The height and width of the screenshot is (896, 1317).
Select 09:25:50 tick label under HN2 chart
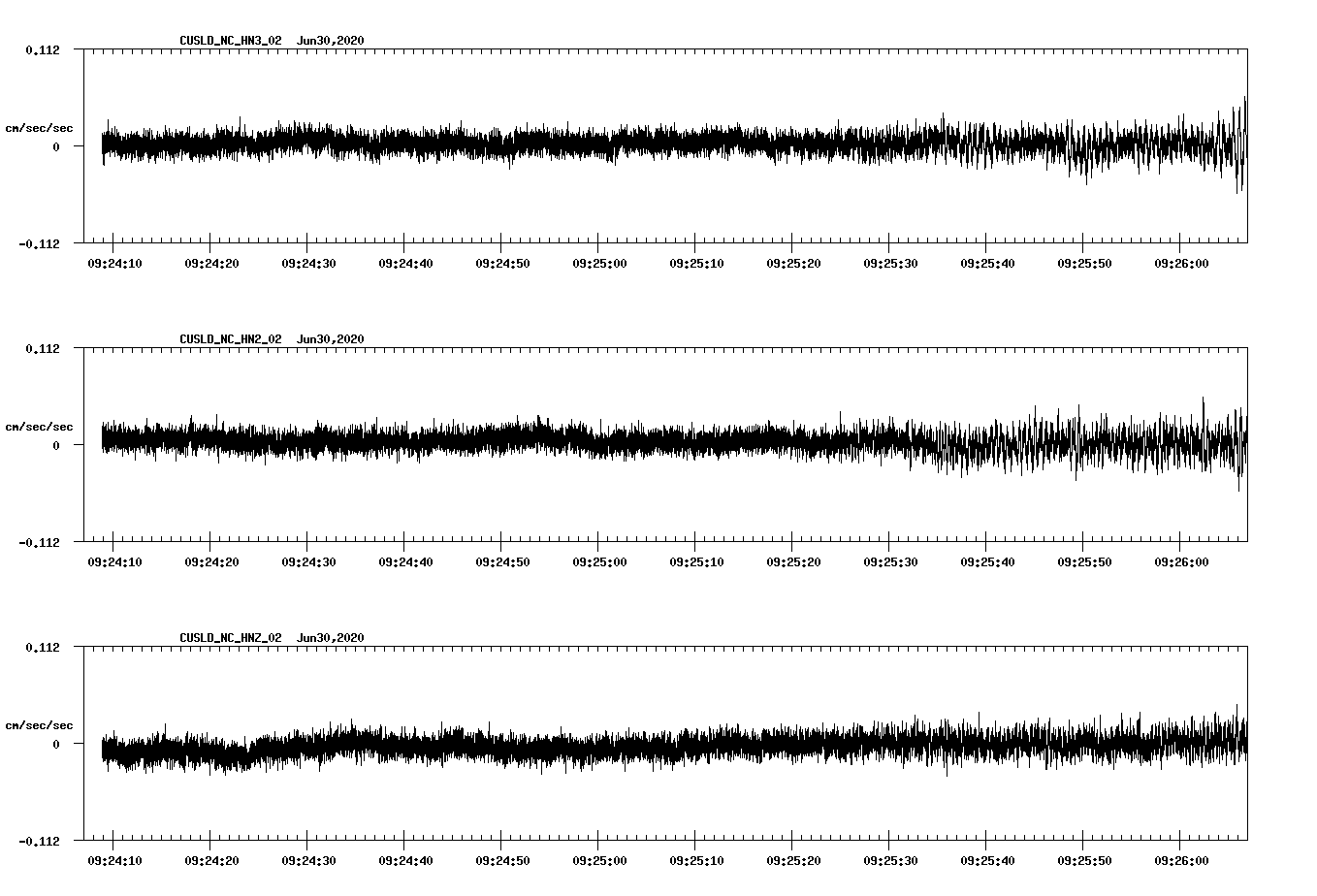click(1084, 561)
